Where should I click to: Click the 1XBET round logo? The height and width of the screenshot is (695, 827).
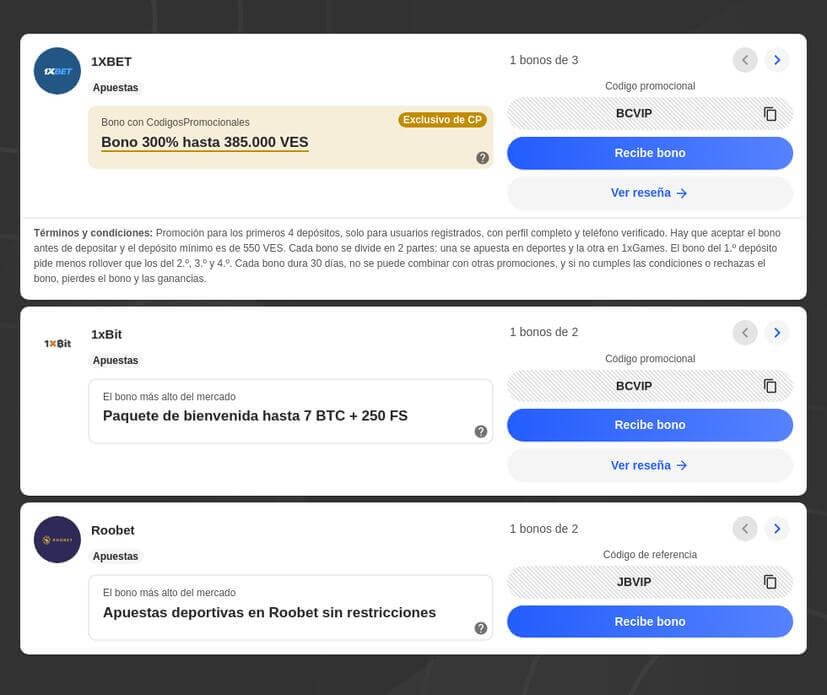57,71
